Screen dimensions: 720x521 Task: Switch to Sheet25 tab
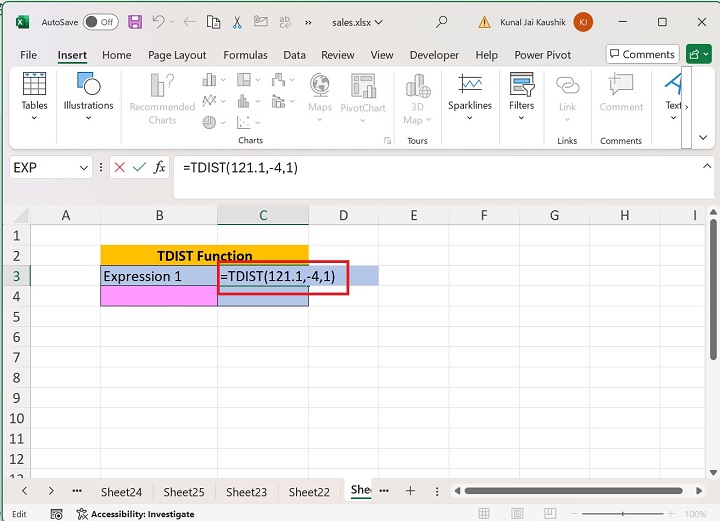click(184, 492)
